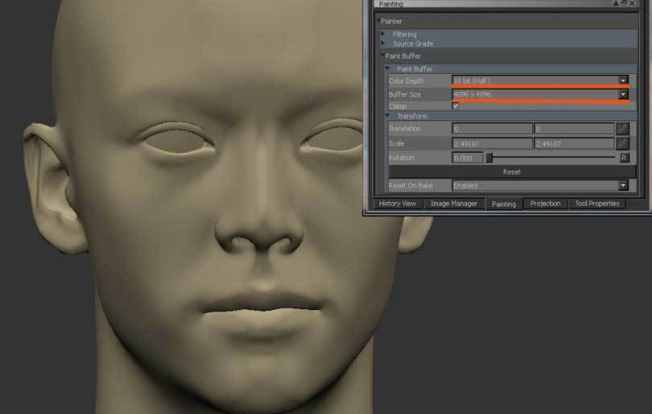Expand the Filtering section

click(383, 34)
